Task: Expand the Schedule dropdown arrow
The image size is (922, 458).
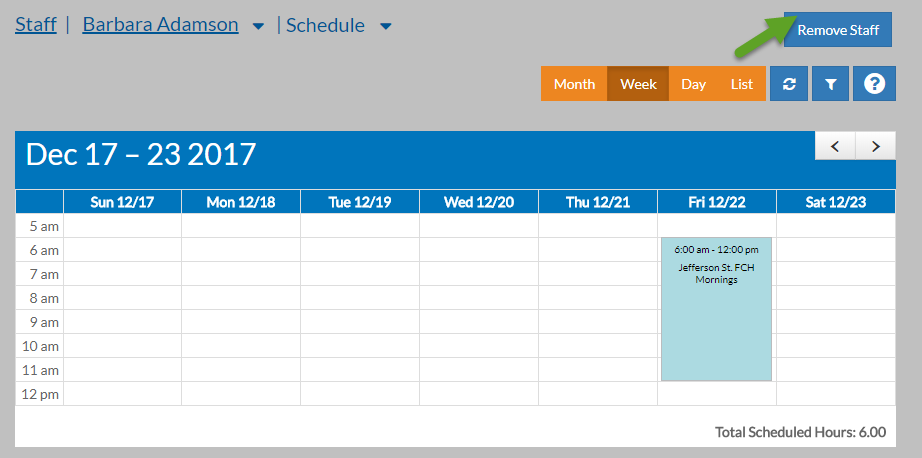Action: tap(386, 26)
